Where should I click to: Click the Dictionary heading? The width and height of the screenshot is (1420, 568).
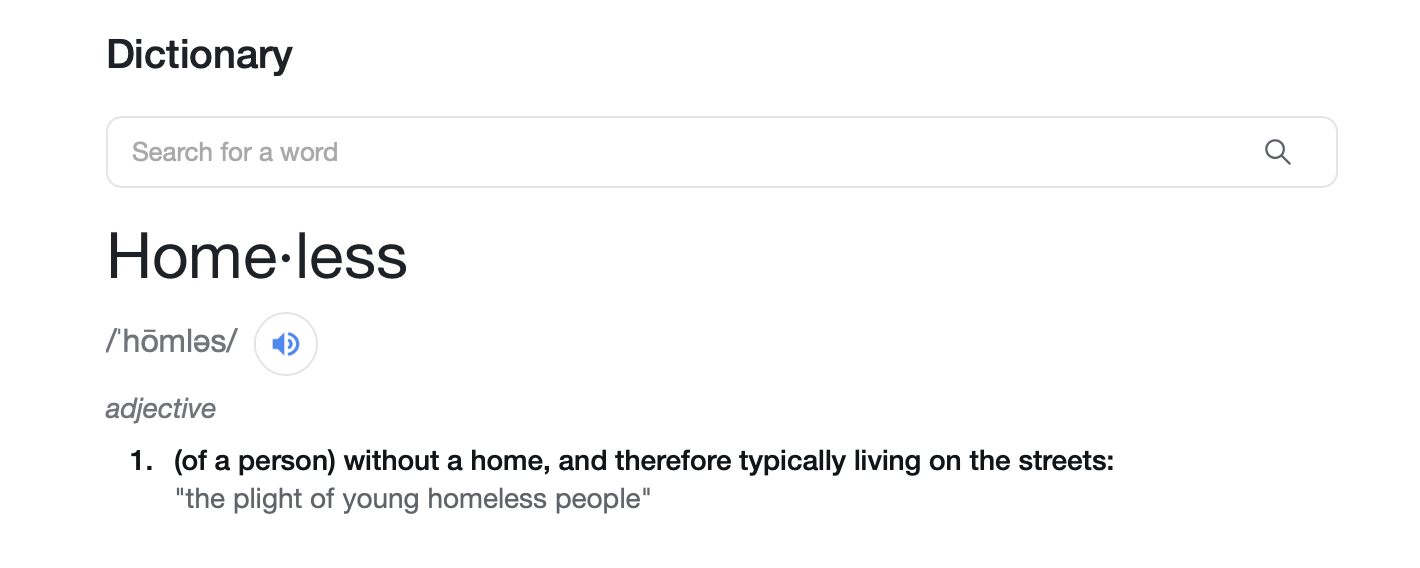click(199, 54)
